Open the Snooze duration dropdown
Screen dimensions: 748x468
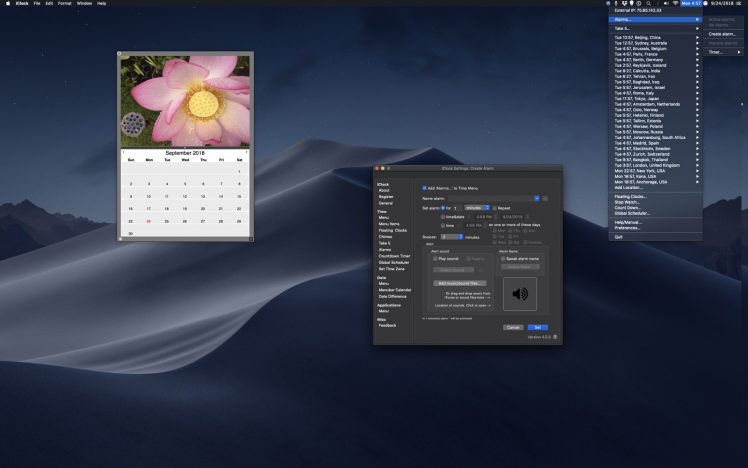[x=451, y=237]
